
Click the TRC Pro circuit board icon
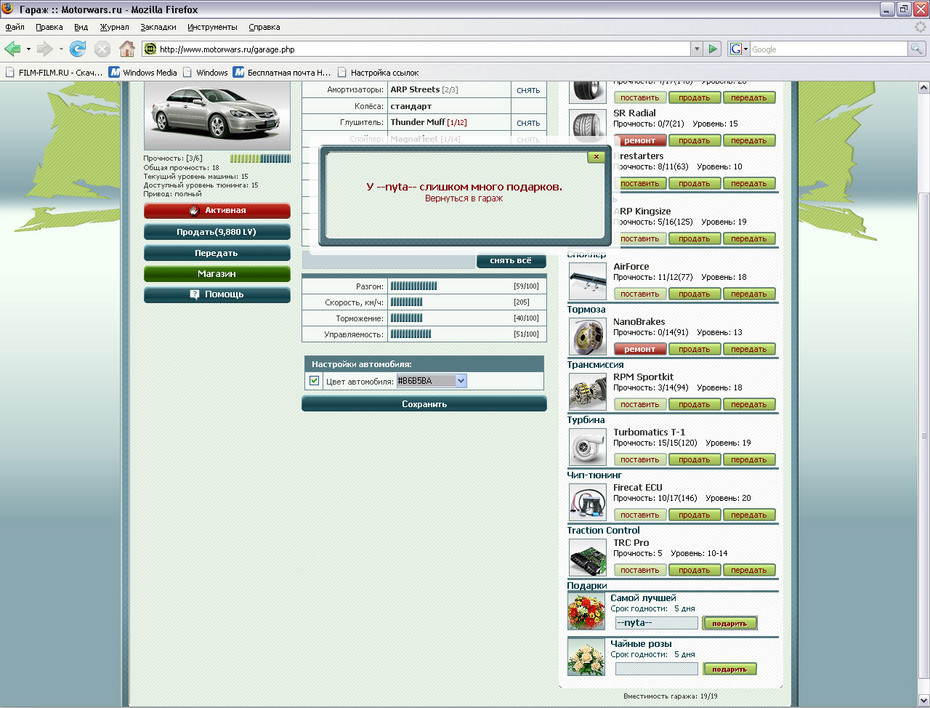coord(587,557)
